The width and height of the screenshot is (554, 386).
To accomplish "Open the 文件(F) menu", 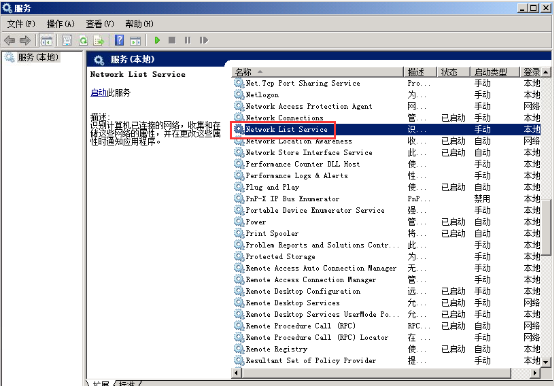I will coord(21,24).
